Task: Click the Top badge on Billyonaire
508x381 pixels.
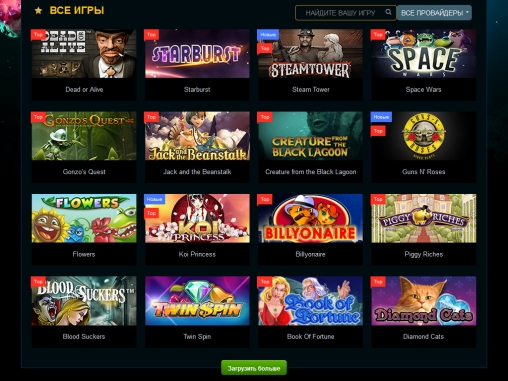Action: (265, 199)
